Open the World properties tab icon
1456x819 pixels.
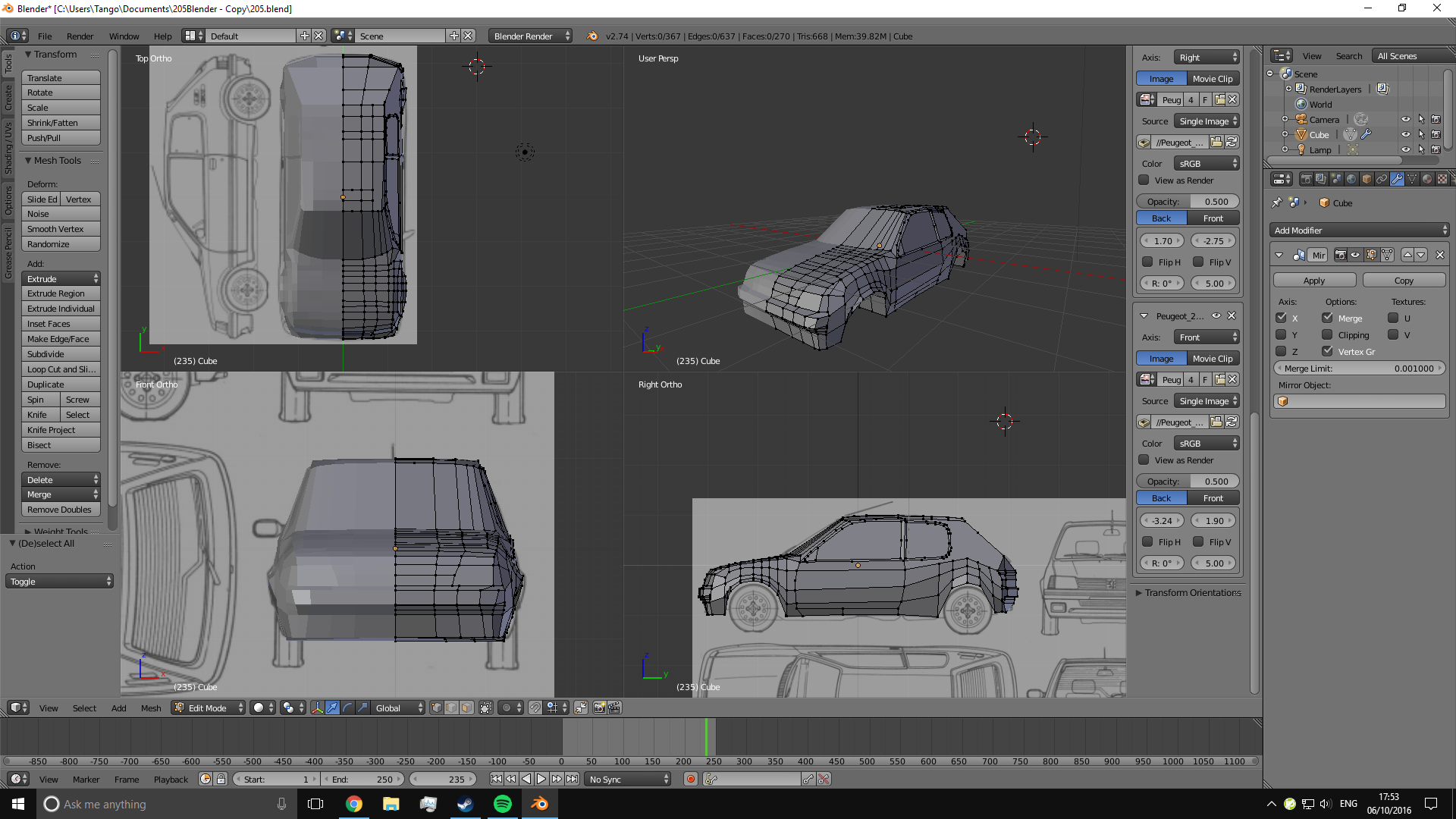coord(1351,179)
